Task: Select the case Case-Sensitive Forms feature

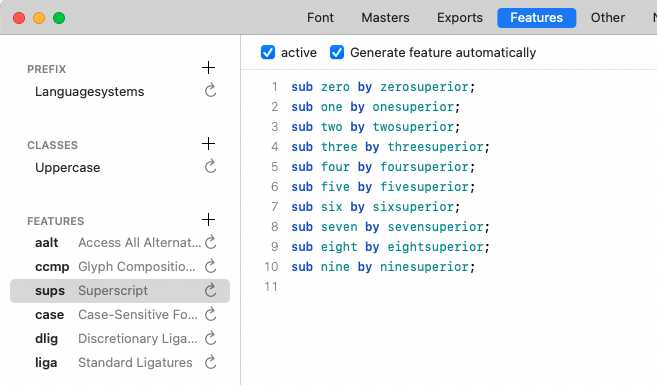Action: 120,315
